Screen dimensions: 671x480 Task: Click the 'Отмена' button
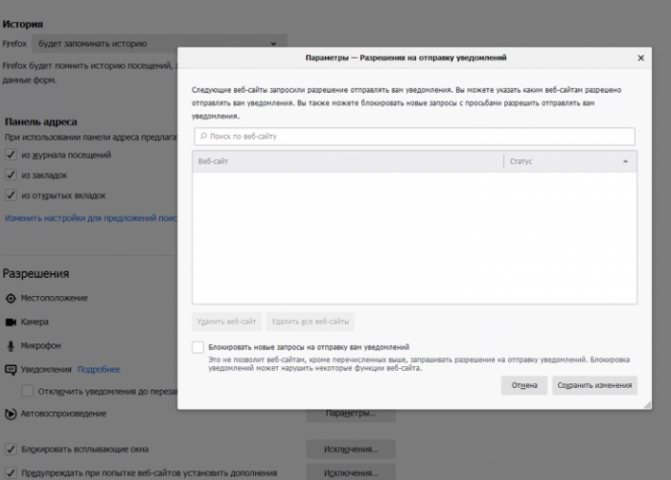[x=524, y=385]
